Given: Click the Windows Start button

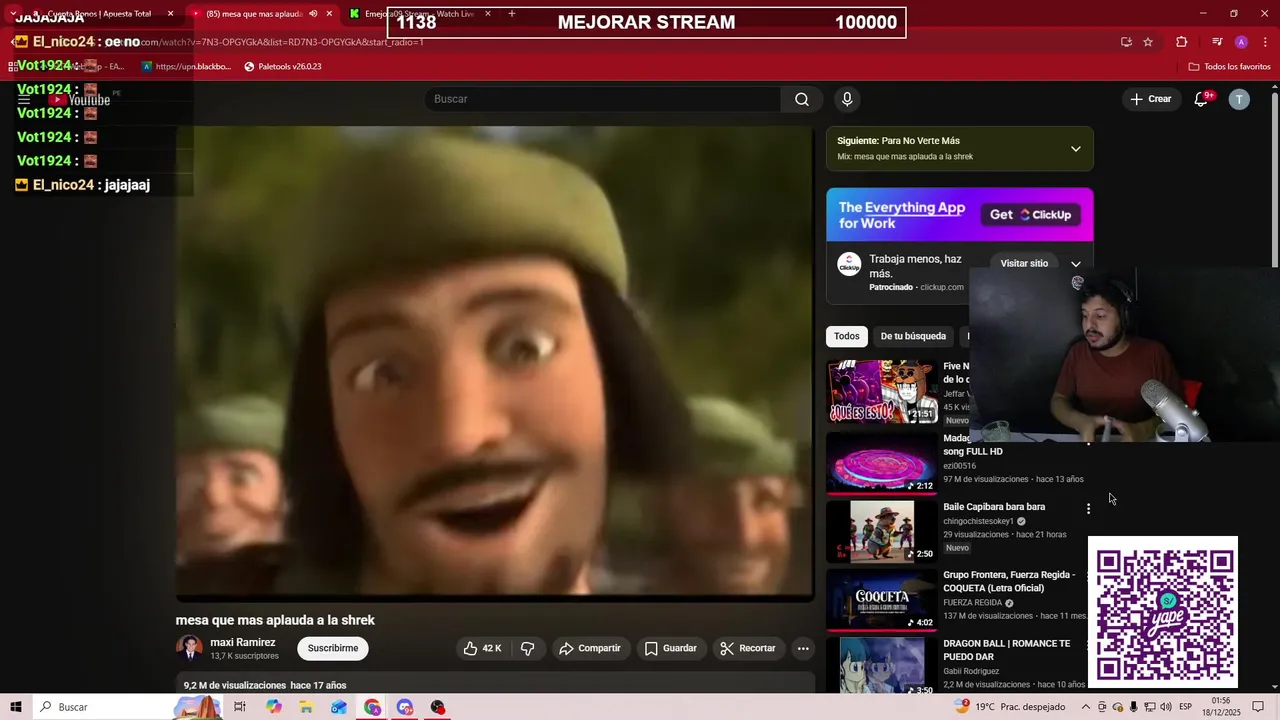Looking at the screenshot, I should pyautogui.click(x=16, y=707).
